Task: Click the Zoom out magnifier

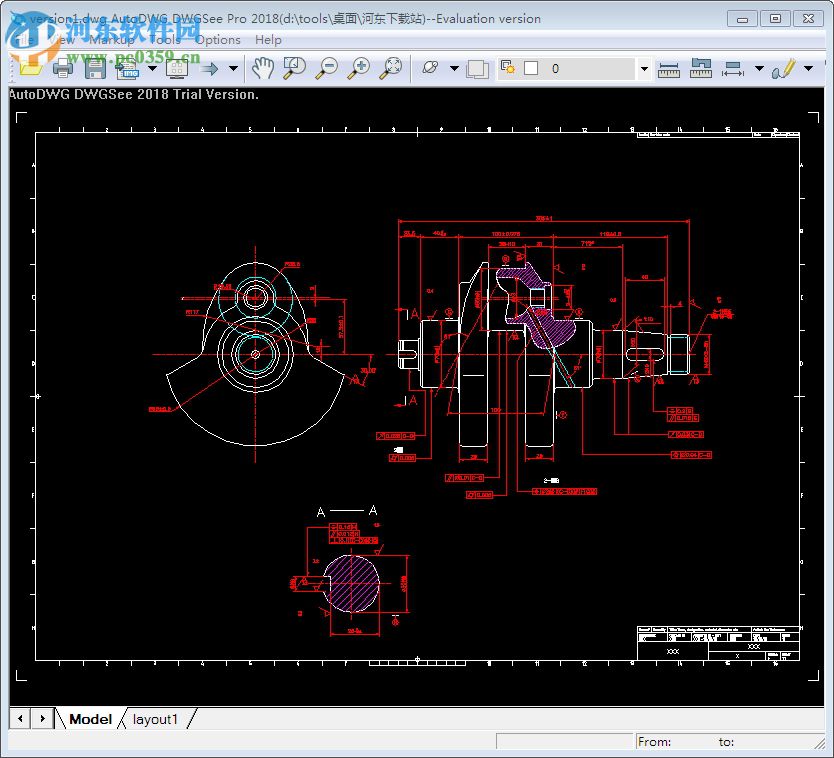Action: tap(327, 68)
